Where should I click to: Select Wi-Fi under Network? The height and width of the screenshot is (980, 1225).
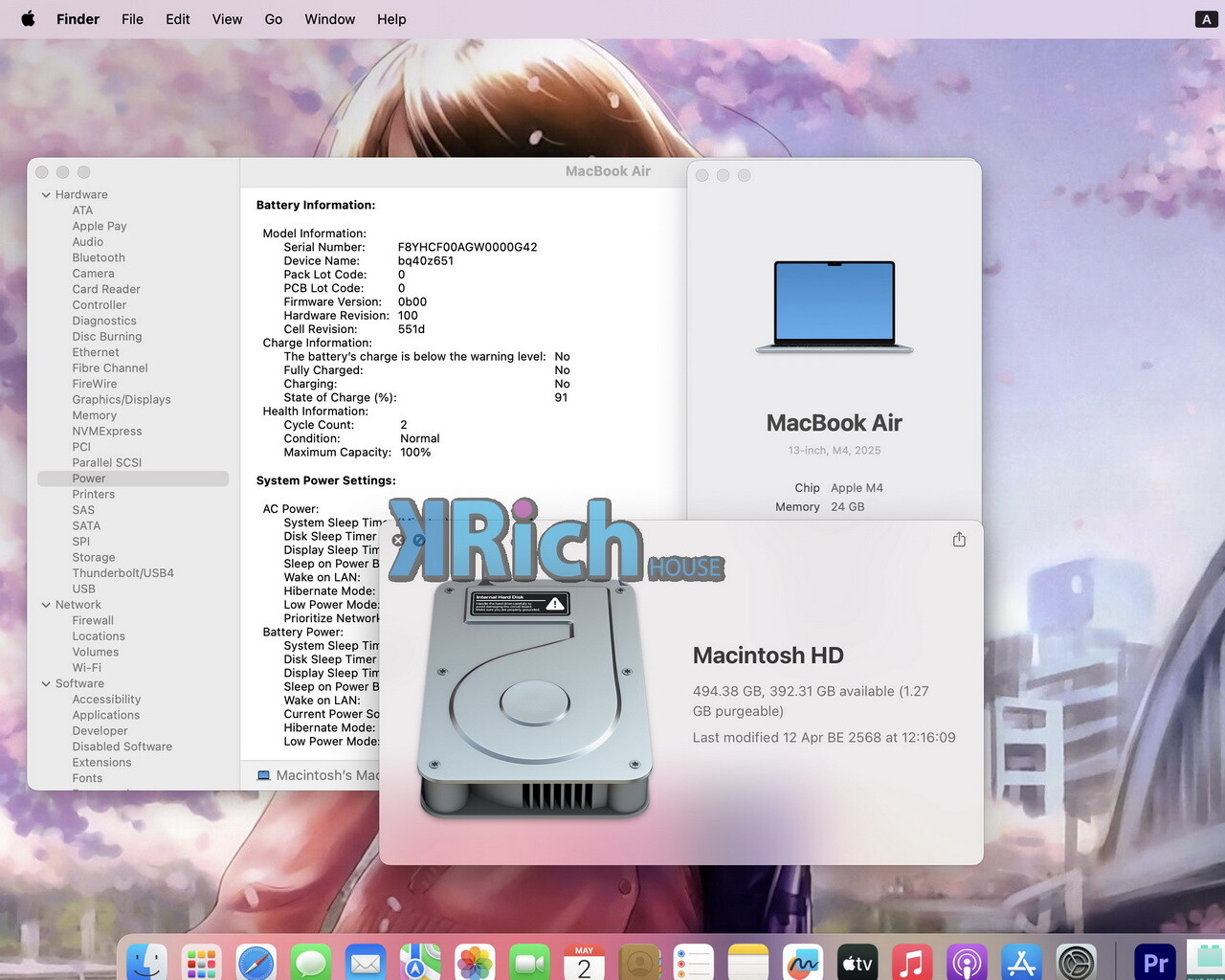[87, 668]
